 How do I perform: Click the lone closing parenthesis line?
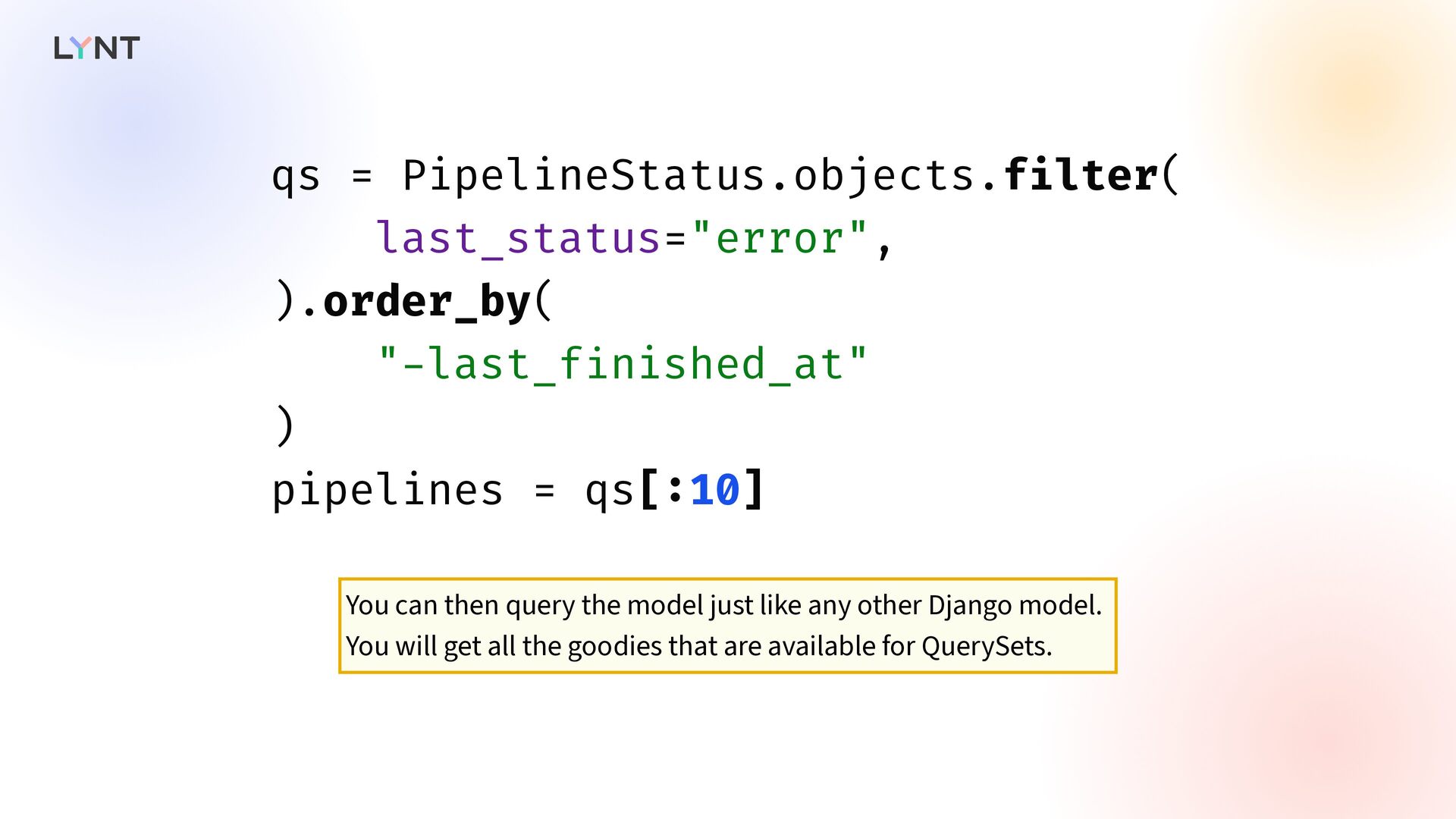284,426
